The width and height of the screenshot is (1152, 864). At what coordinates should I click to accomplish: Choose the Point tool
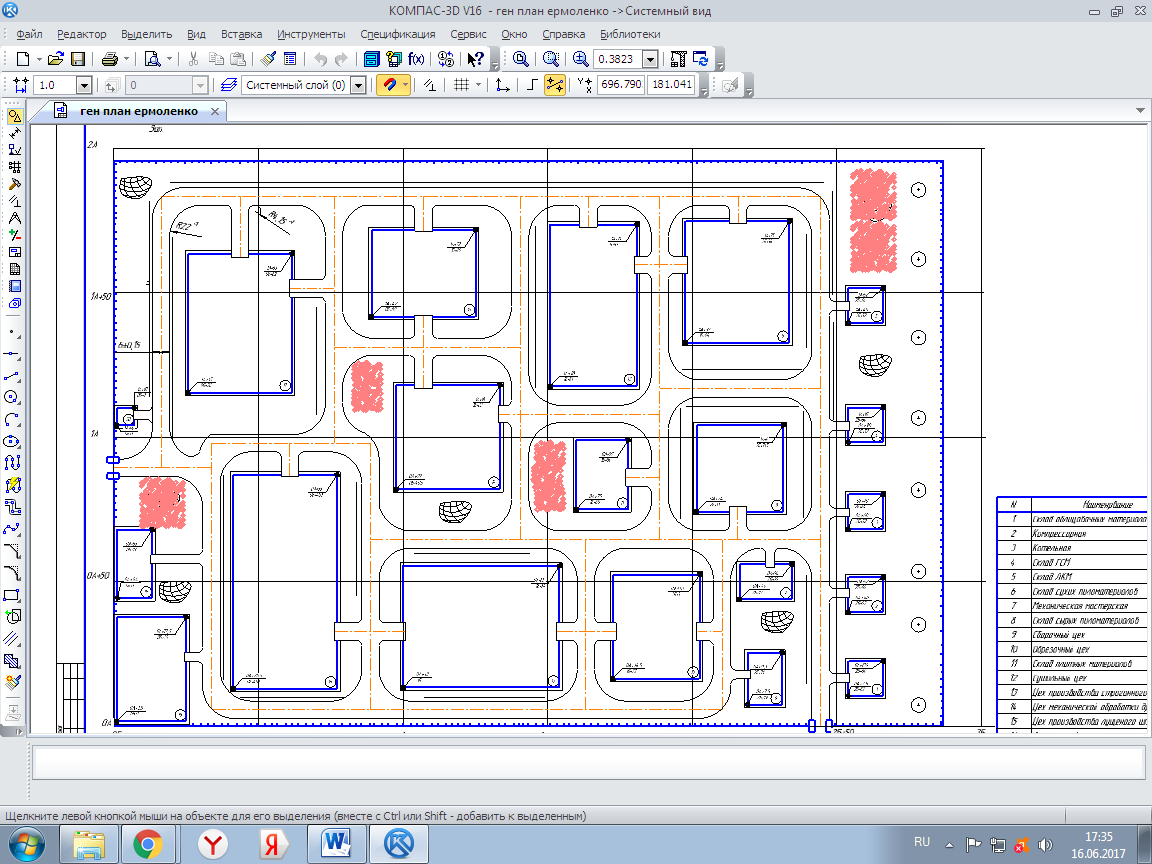coord(11,332)
